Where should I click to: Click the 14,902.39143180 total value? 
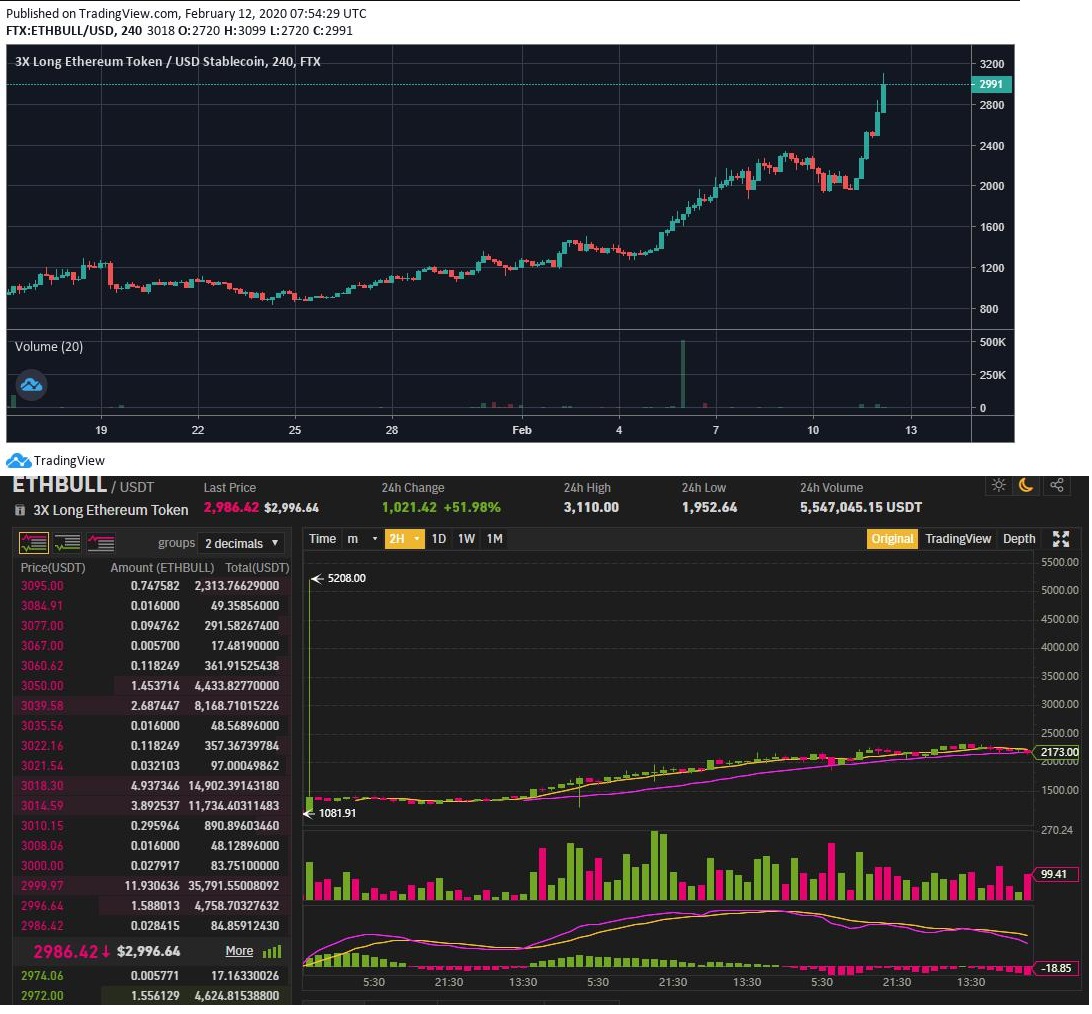[233, 786]
